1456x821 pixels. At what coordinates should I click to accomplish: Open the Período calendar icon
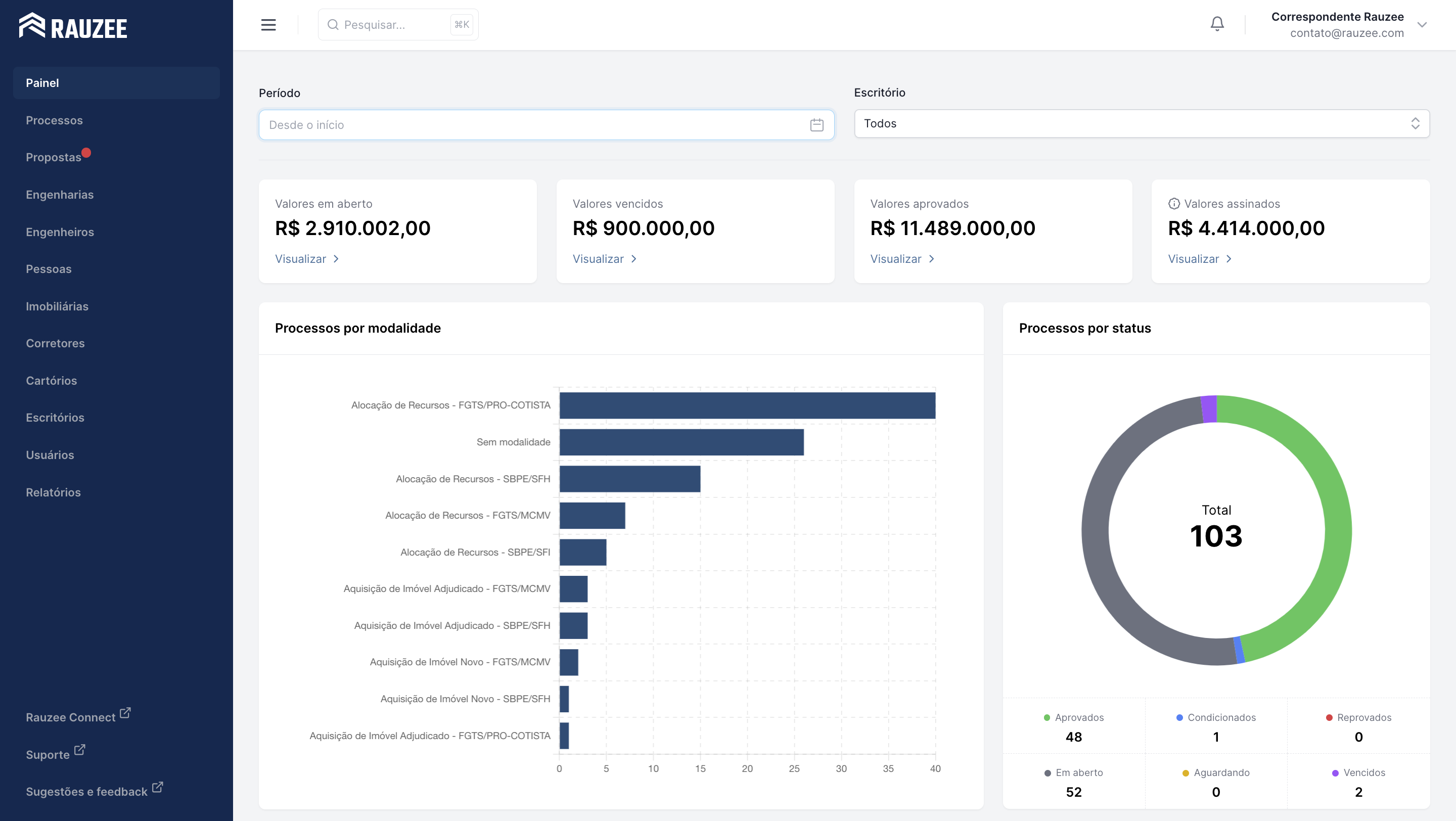(817, 125)
